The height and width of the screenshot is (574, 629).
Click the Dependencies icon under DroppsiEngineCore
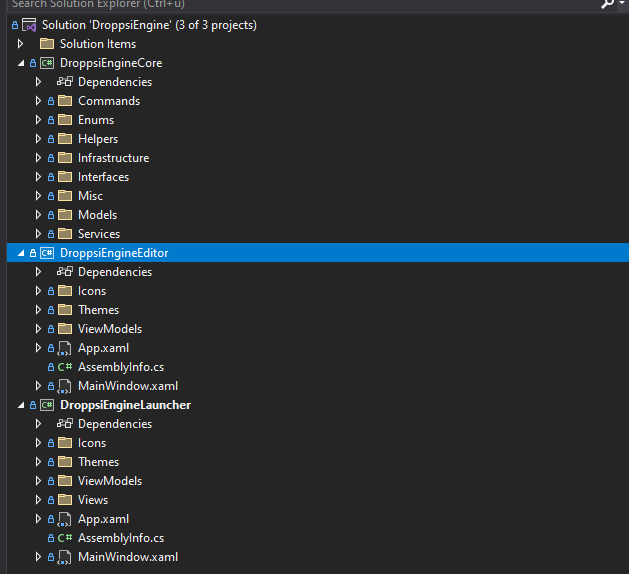coord(65,81)
